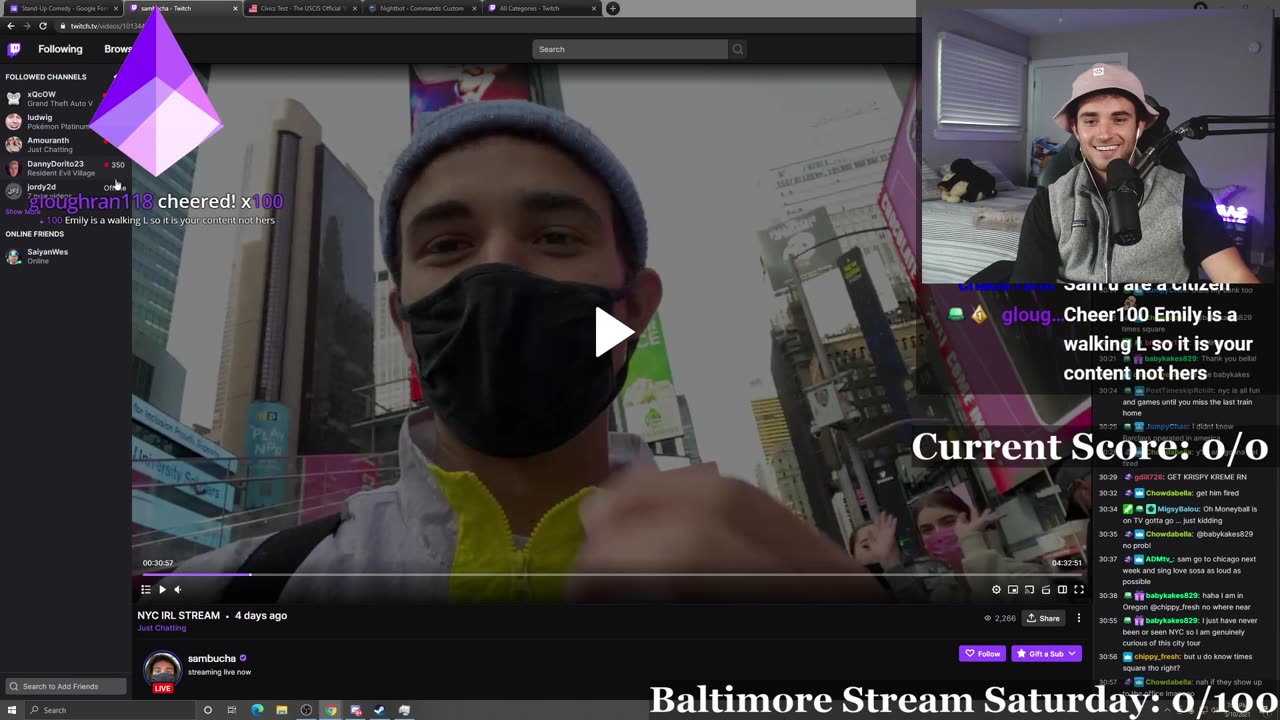Screen dimensions: 1280x720
Task: Click the Twitch search magnifier button
Action: pyautogui.click(x=738, y=49)
